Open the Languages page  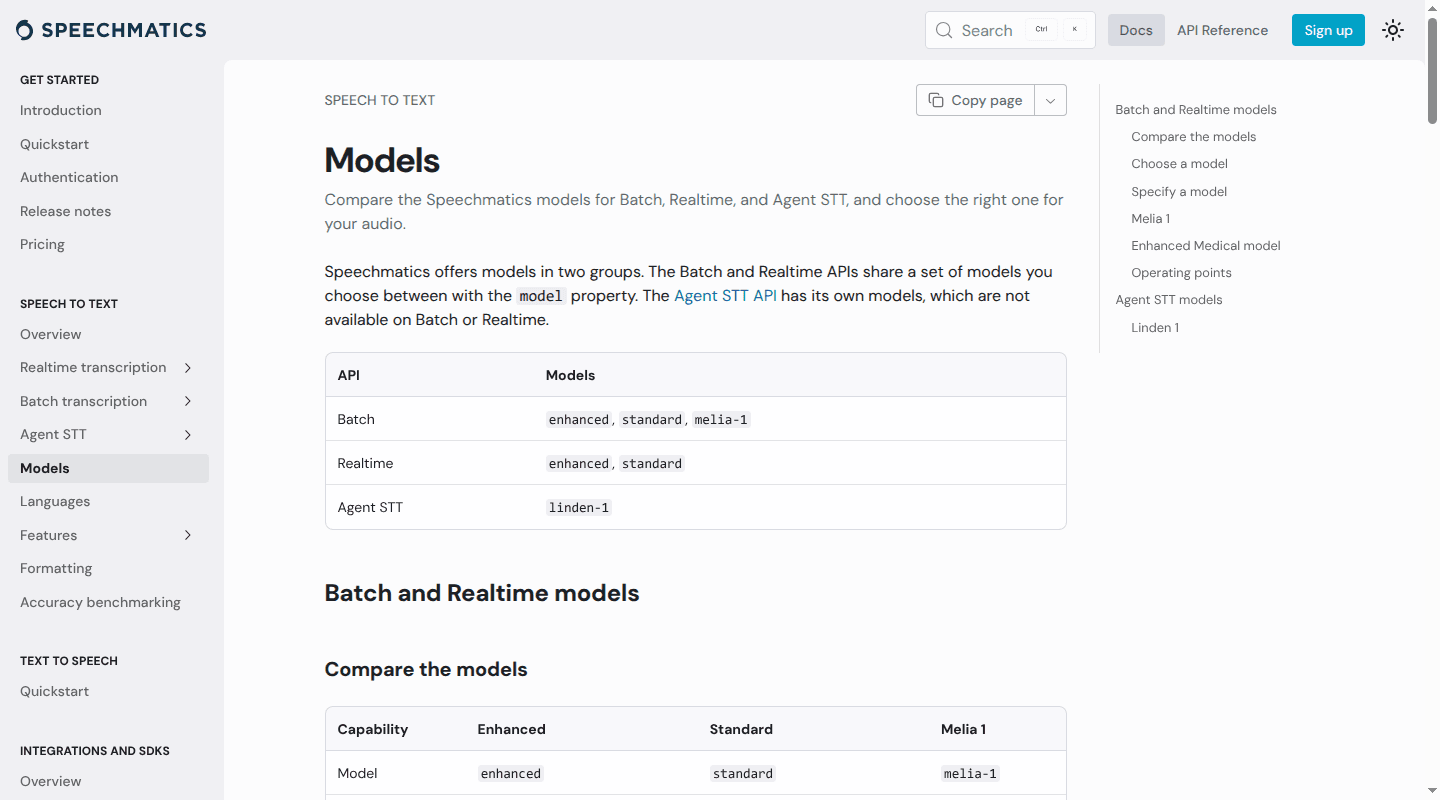coord(55,501)
